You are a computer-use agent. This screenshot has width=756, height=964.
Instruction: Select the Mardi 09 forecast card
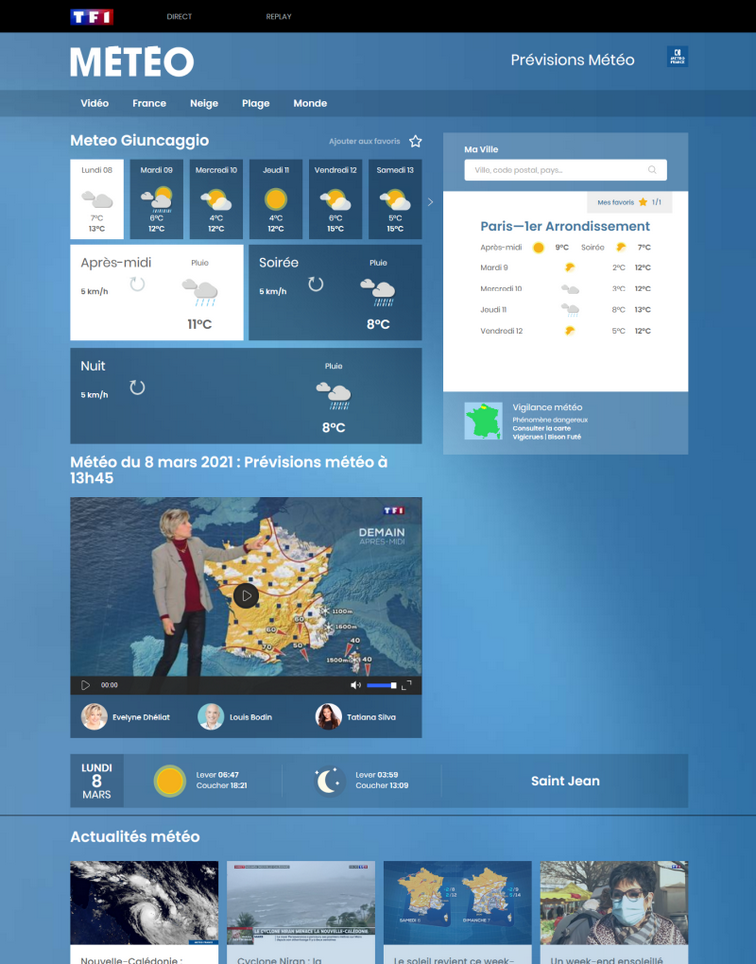point(156,199)
